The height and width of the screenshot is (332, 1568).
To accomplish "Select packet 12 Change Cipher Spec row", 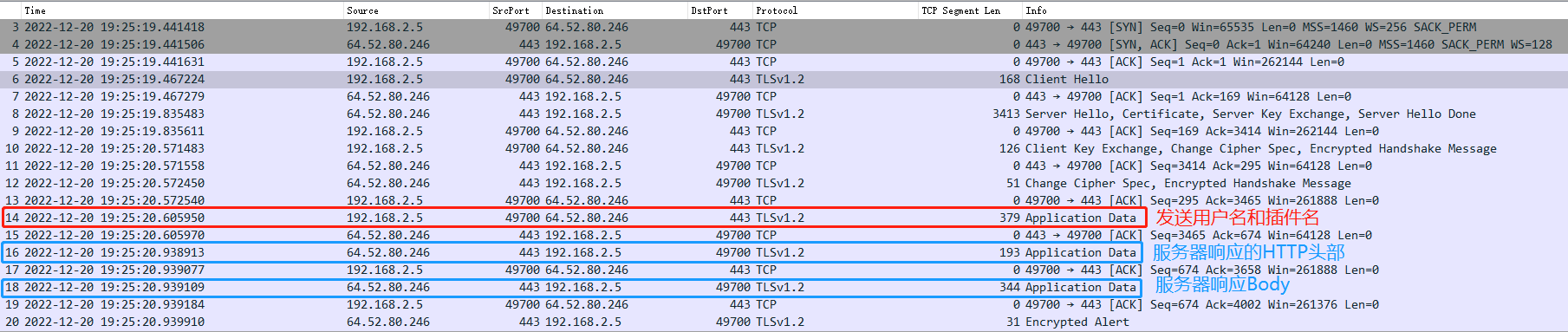I will coord(784,183).
